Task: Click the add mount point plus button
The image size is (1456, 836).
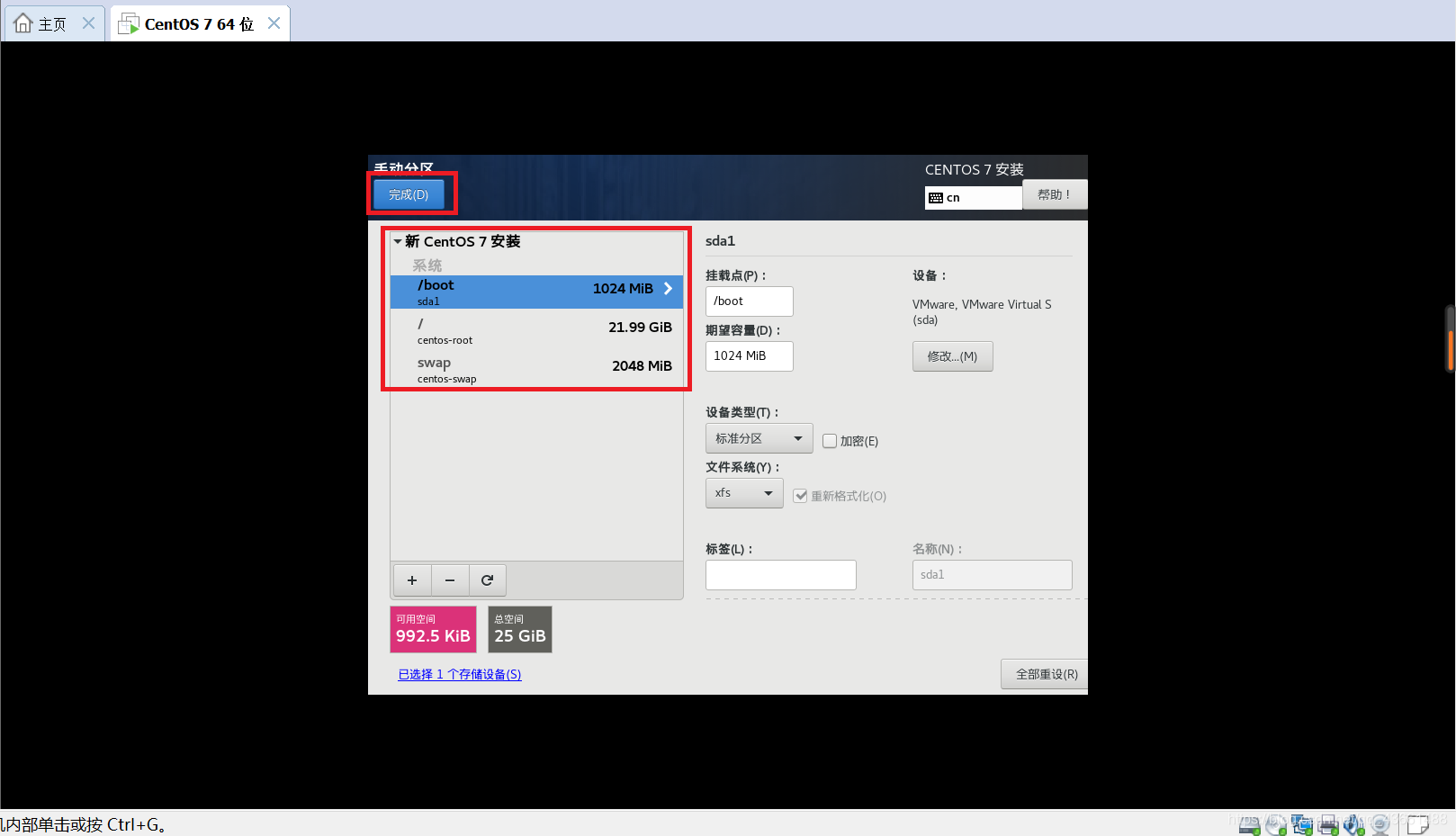Action: pyautogui.click(x=412, y=580)
